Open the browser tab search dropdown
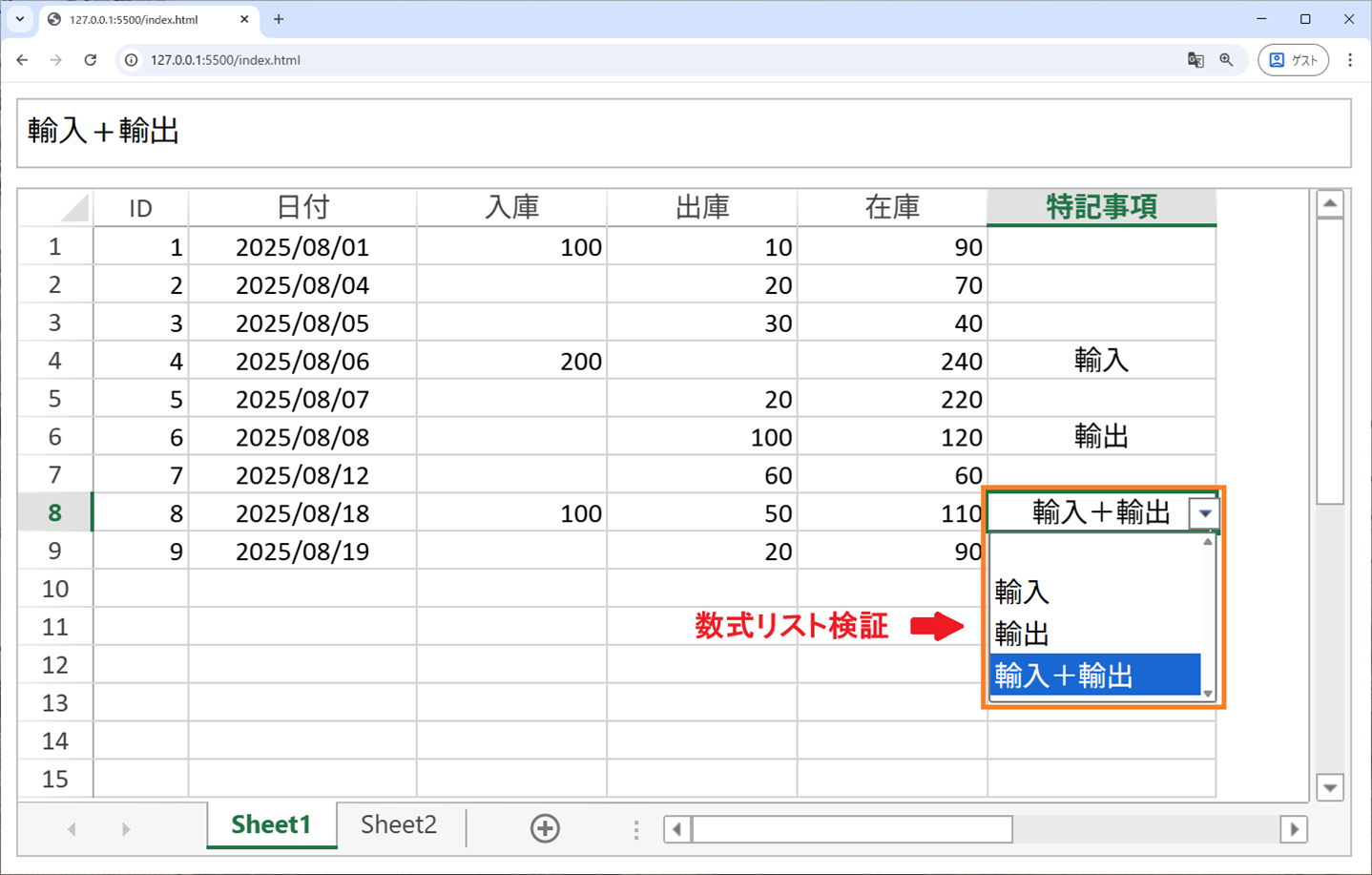This screenshot has height=875, width=1372. (19, 19)
